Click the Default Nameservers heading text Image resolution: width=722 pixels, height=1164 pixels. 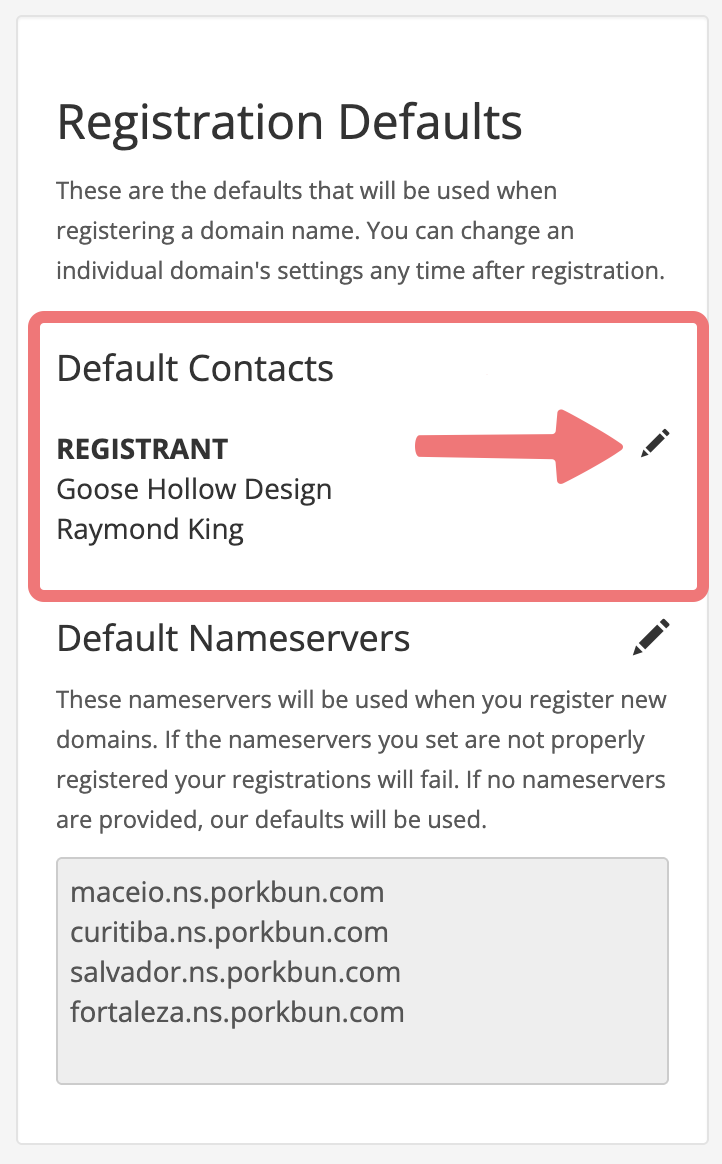[233, 637]
